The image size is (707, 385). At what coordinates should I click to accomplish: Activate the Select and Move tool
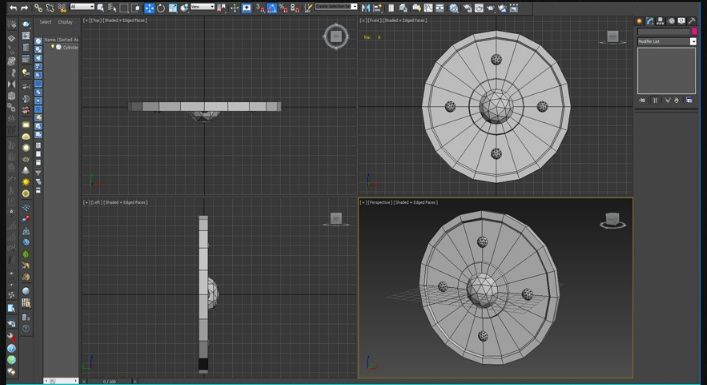[x=149, y=8]
